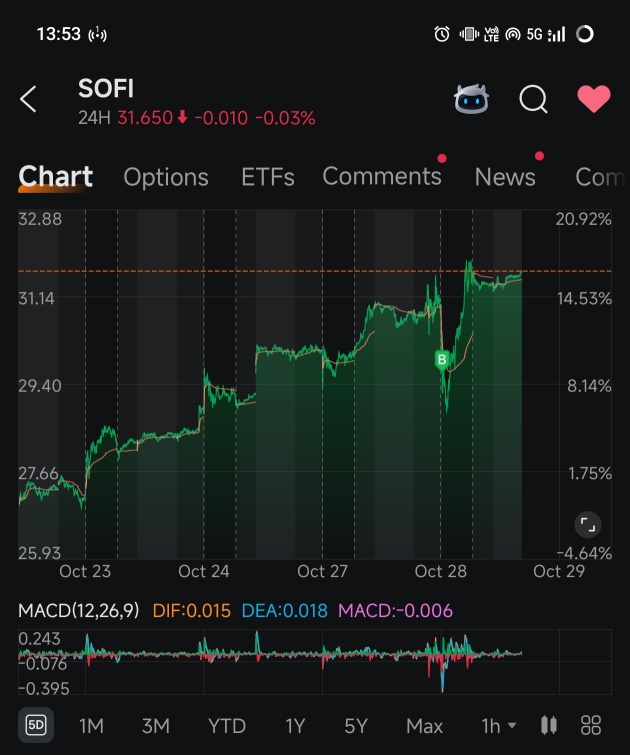Image resolution: width=630 pixels, height=755 pixels.
Task: Tap the green B buy marker
Action: [442, 359]
